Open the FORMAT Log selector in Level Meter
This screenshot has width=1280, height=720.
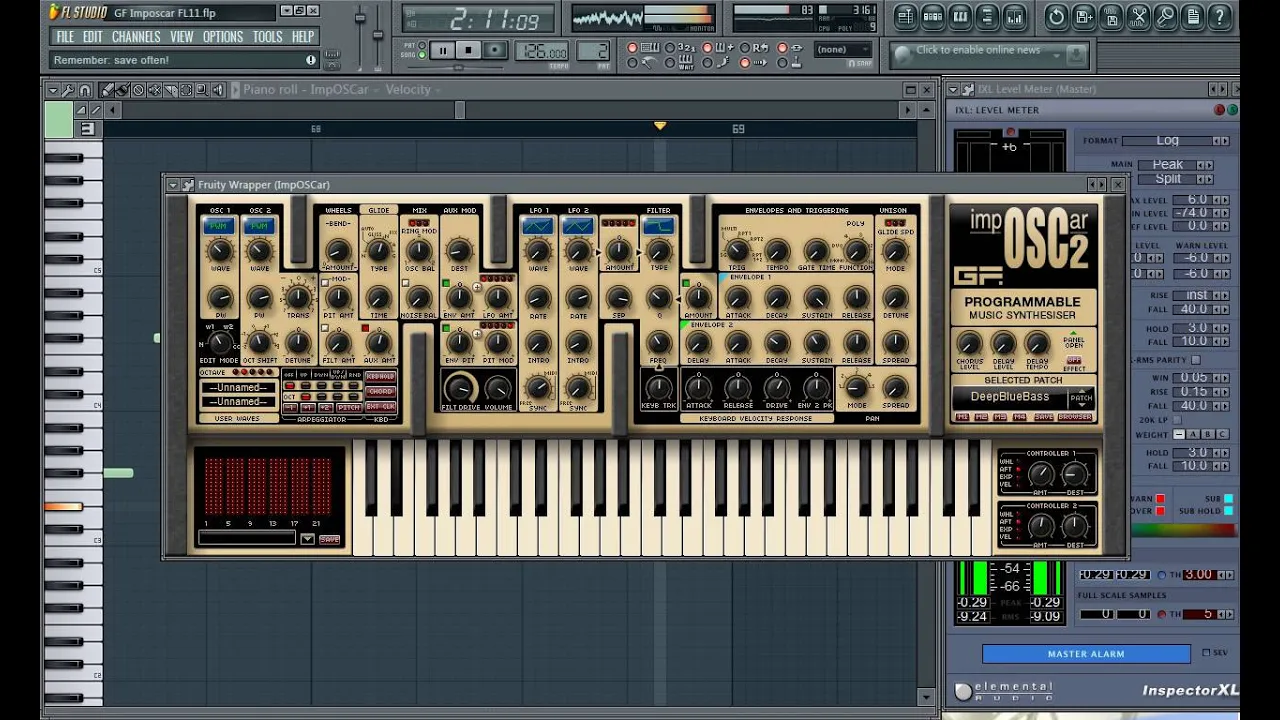1176,141
